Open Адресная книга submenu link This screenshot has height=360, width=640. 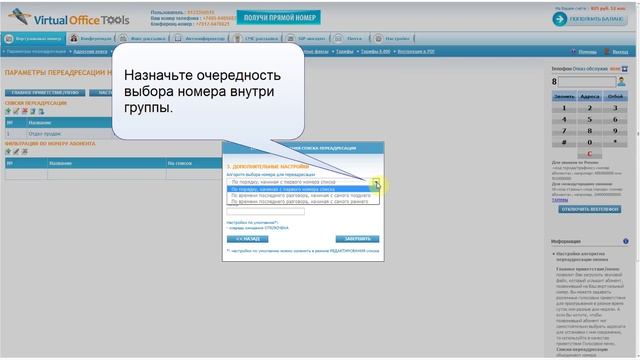90,52
